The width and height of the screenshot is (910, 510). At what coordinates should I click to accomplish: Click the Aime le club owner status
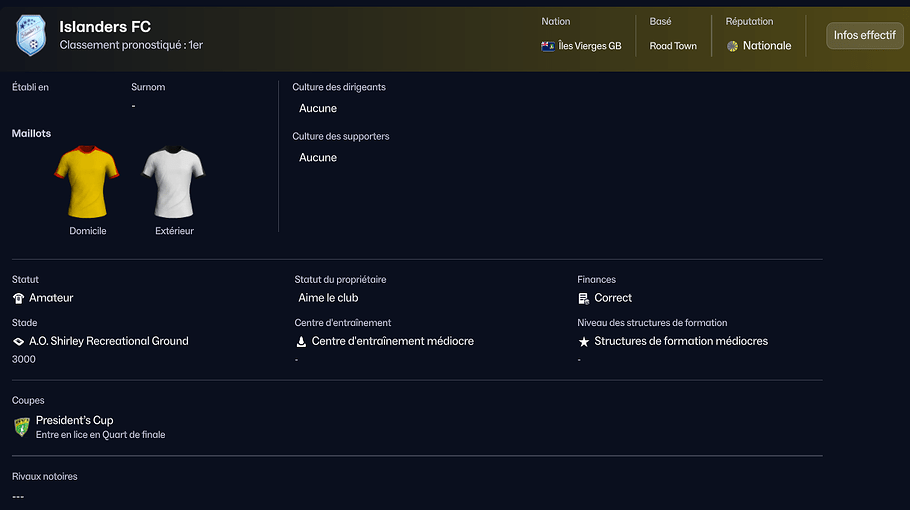[x=328, y=298]
